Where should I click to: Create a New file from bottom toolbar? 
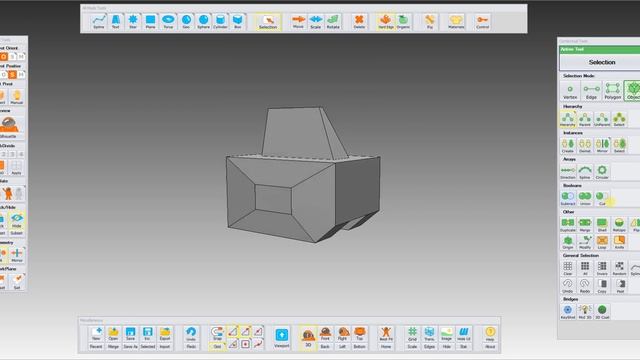click(96, 334)
